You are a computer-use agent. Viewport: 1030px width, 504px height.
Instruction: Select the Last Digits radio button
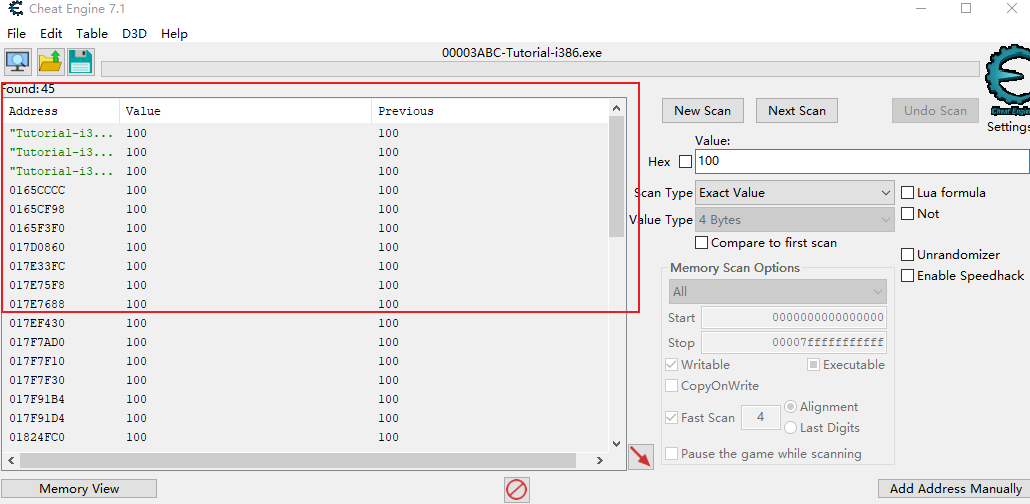(x=791, y=428)
